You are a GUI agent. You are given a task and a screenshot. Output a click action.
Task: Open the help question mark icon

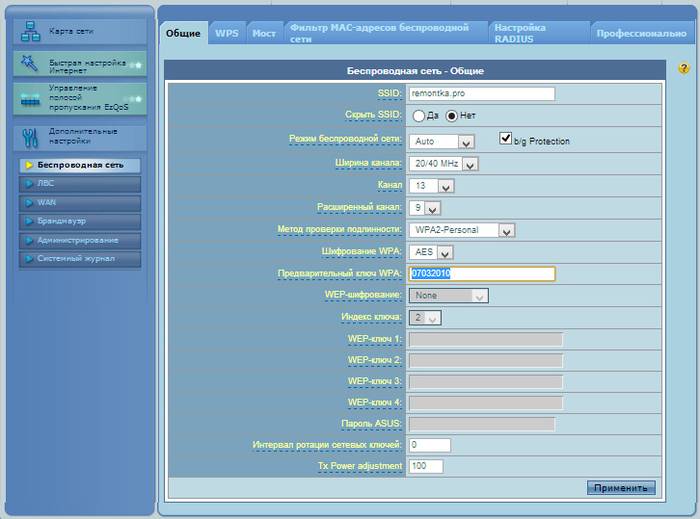click(x=684, y=69)
